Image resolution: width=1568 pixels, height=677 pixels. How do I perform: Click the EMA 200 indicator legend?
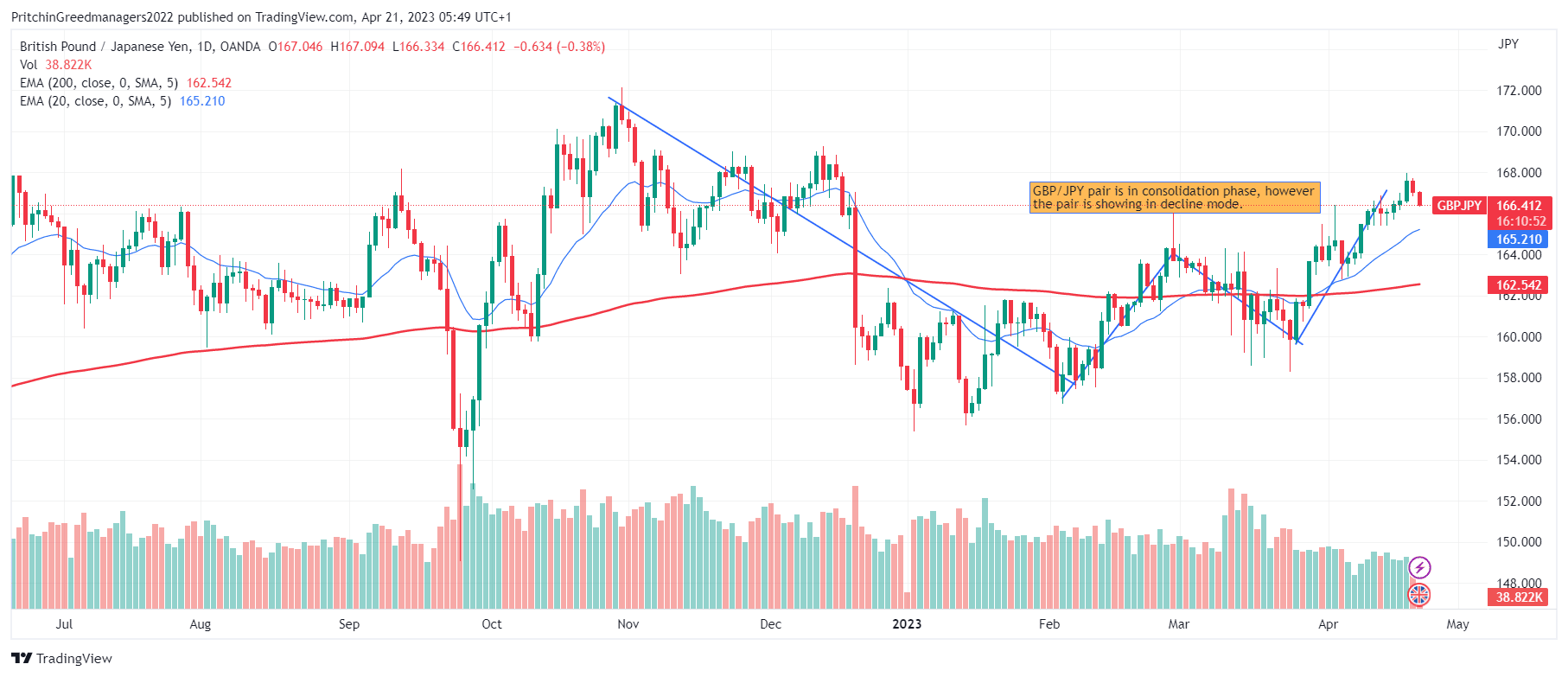[125, 83]
